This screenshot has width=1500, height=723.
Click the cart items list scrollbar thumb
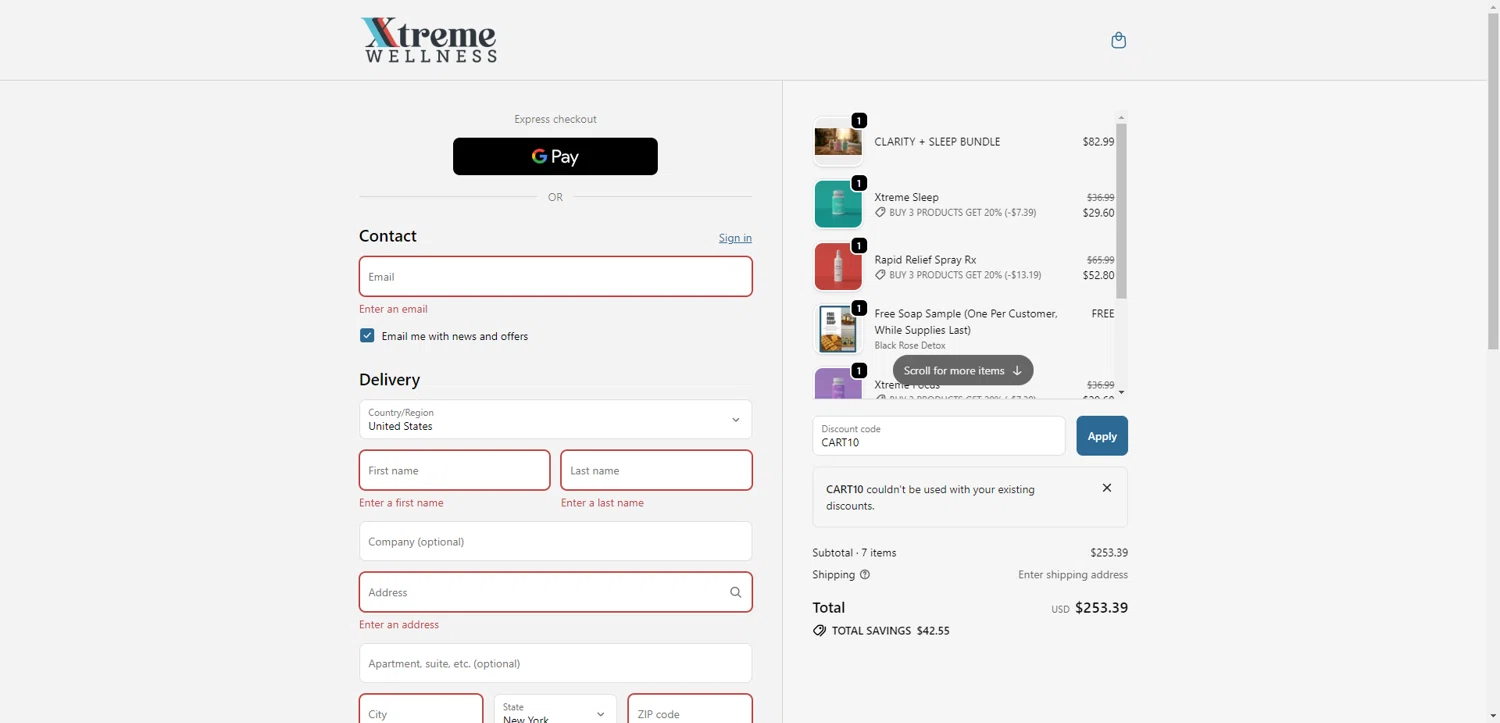pos(1121,211)
